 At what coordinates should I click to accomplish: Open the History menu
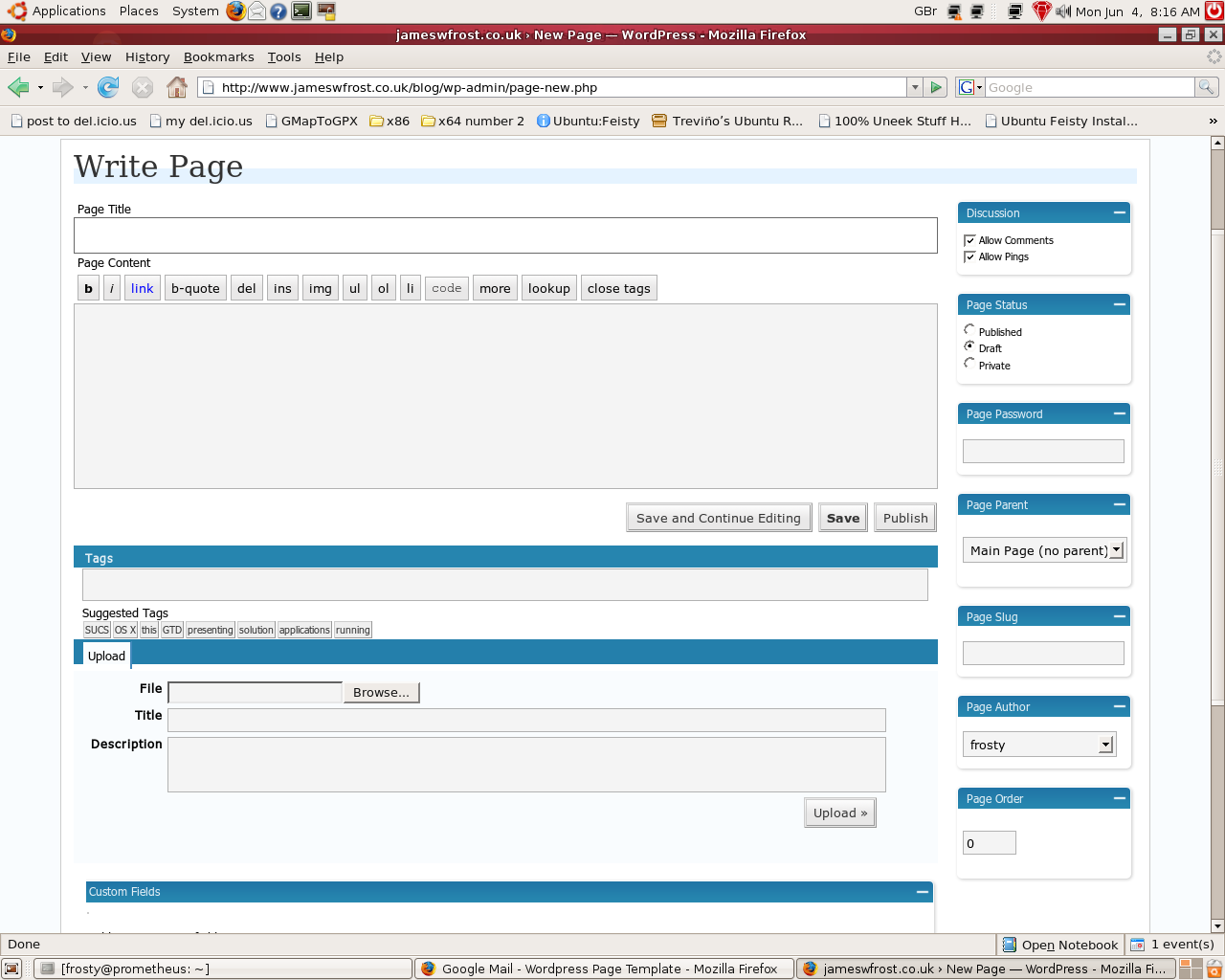pyautogui.click(x=147, y=57)
